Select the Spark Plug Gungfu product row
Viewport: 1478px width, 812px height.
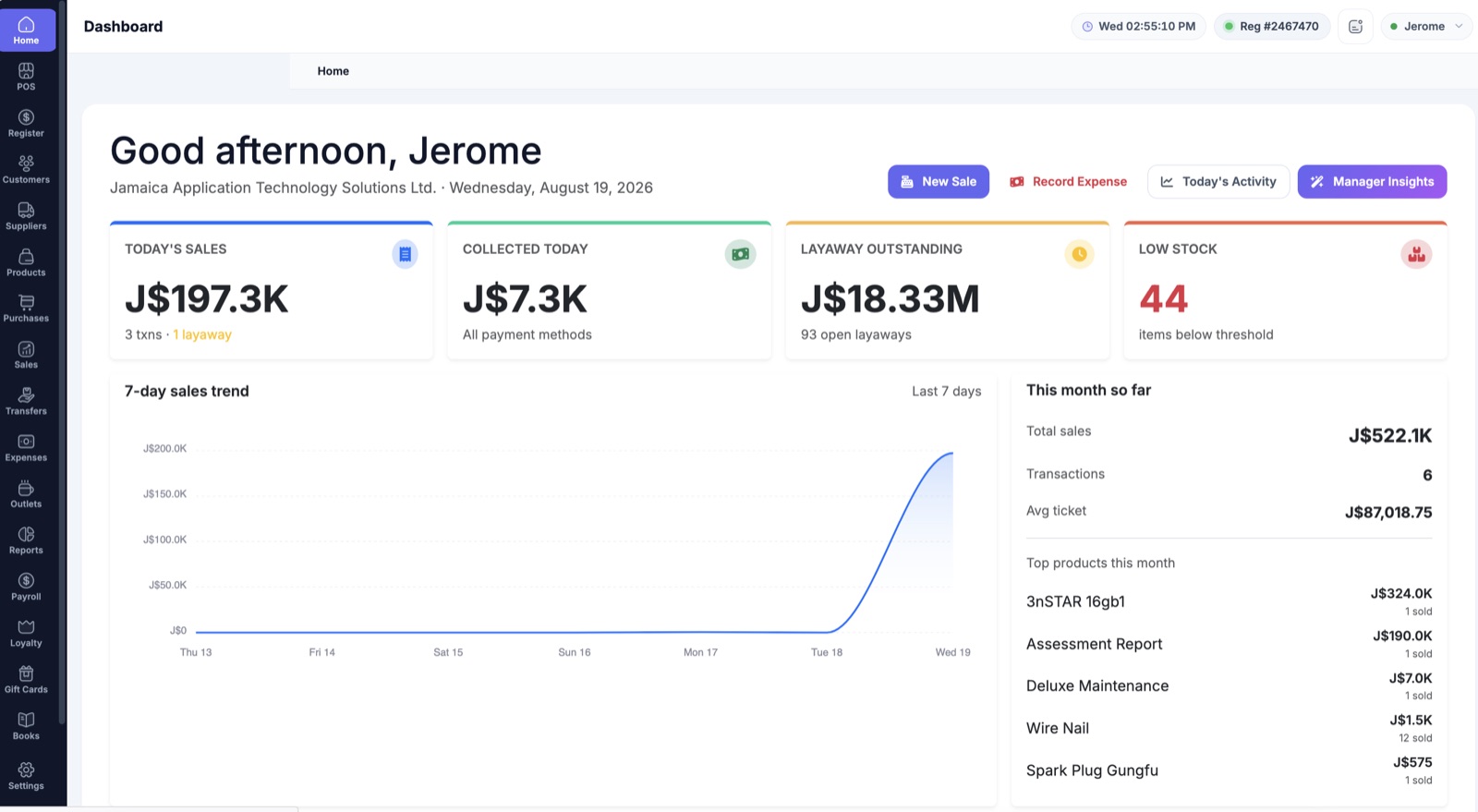pyautogui.click(x=1230, y=770)
